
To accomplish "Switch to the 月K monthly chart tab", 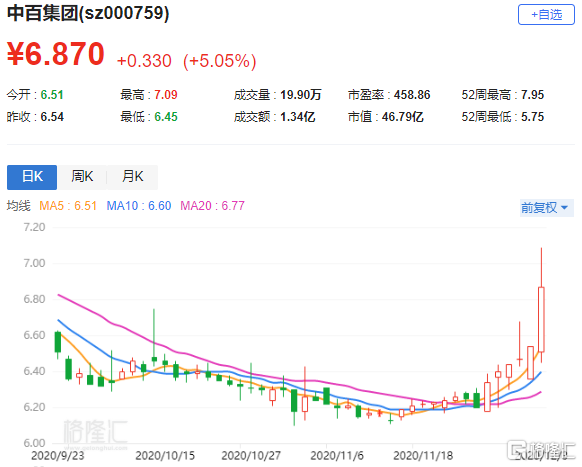I will (x=133, y=177).
